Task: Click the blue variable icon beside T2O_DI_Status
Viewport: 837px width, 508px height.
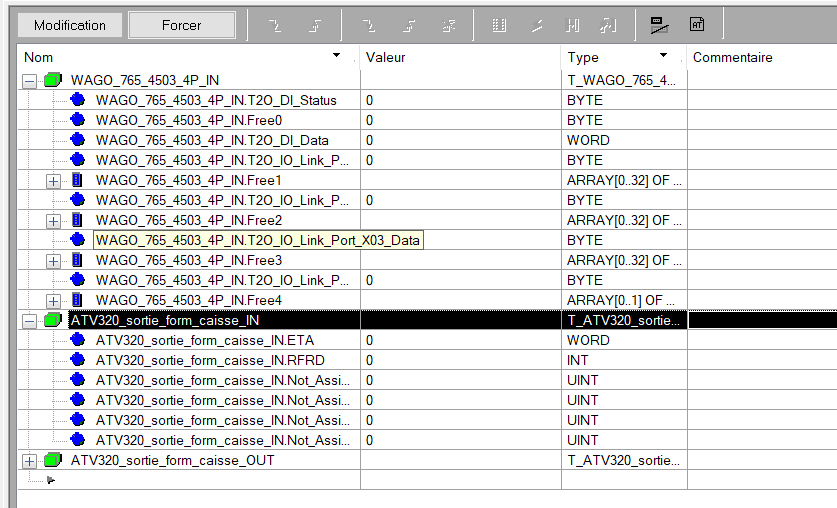Action: [78, 100]
